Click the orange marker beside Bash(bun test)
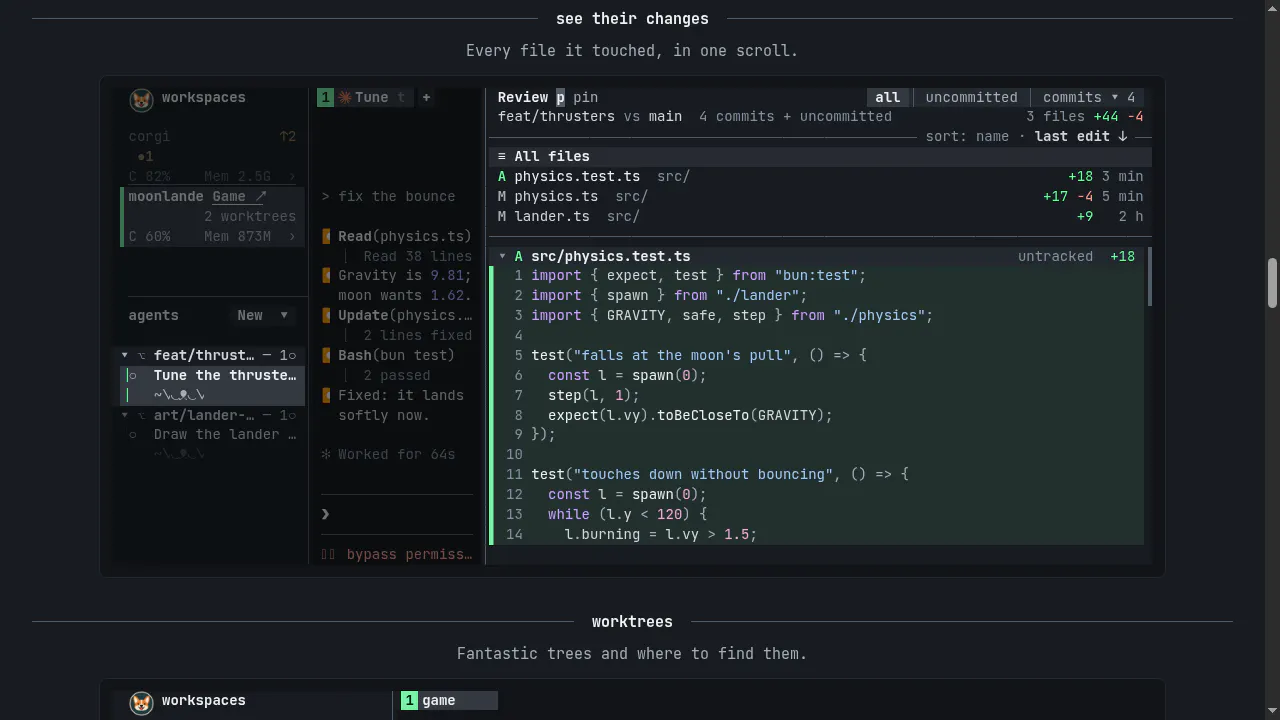 coord(326,355)
